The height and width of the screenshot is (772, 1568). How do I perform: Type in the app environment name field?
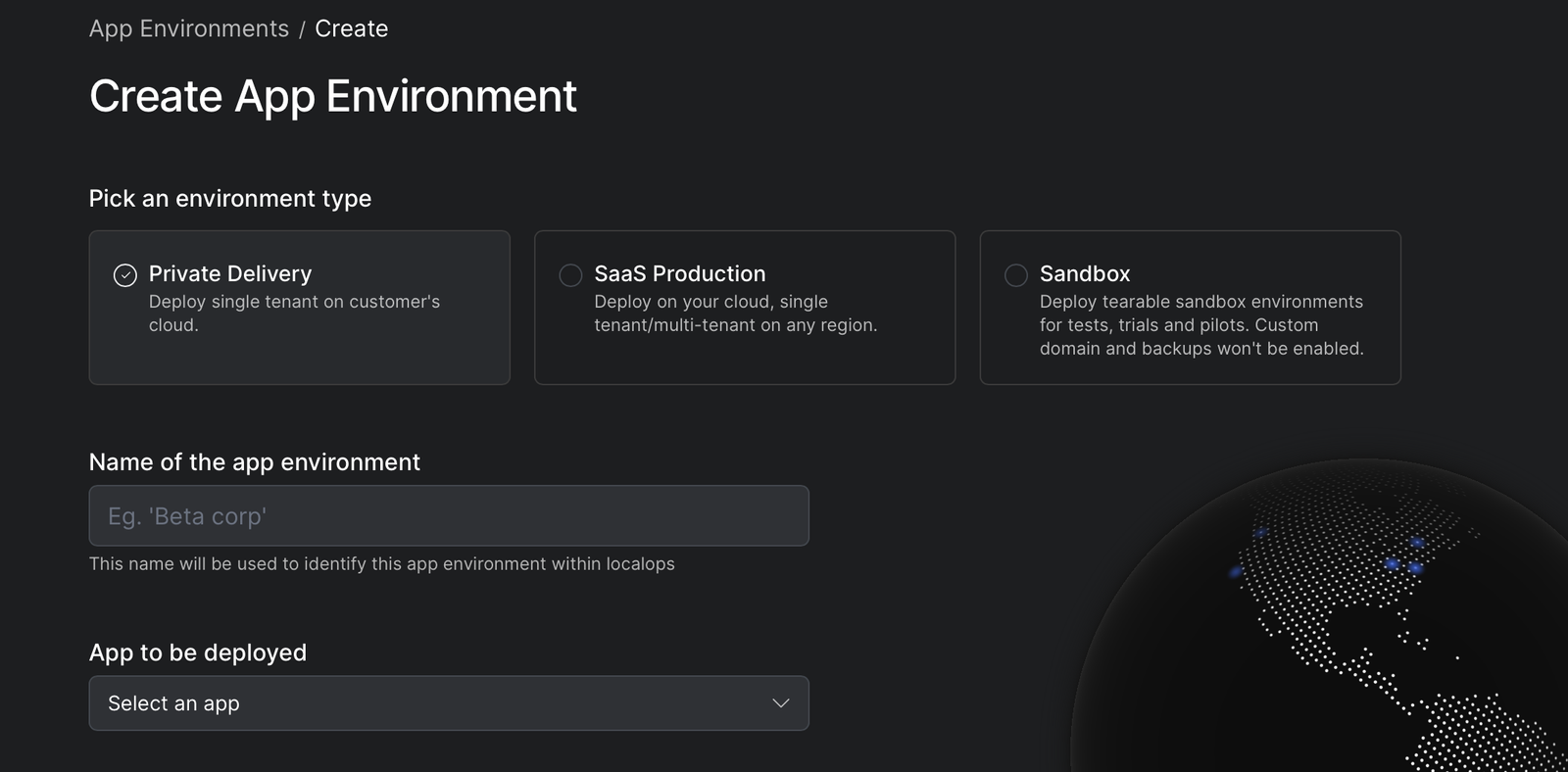point(449,516)
